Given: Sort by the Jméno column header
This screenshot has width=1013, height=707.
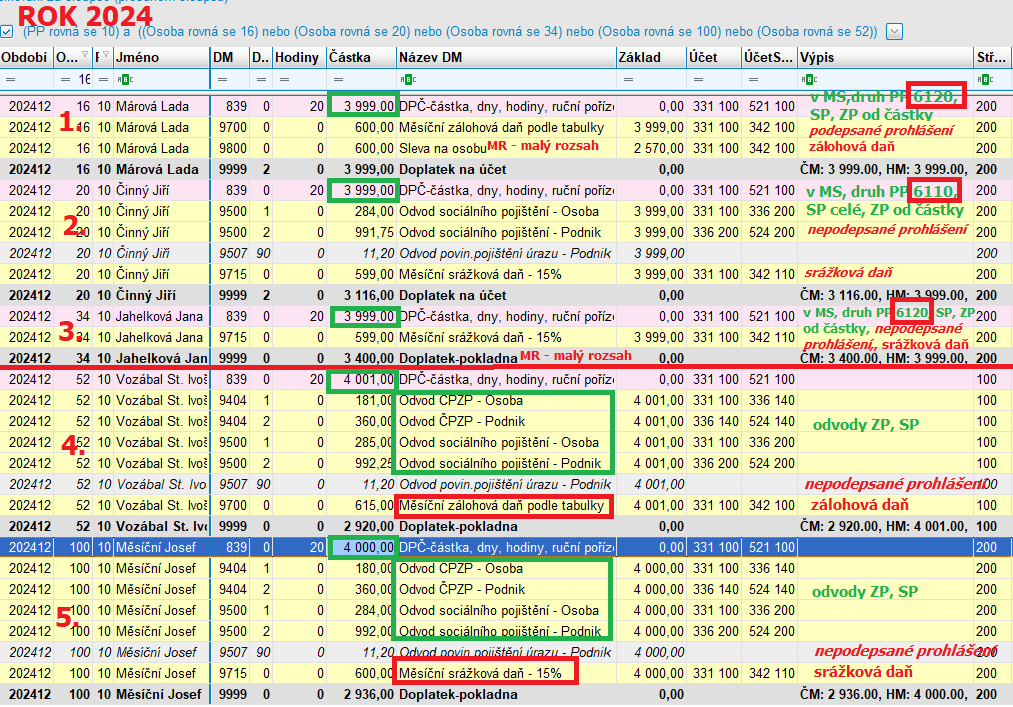Looking at the screenshot, I should point(162,57).
